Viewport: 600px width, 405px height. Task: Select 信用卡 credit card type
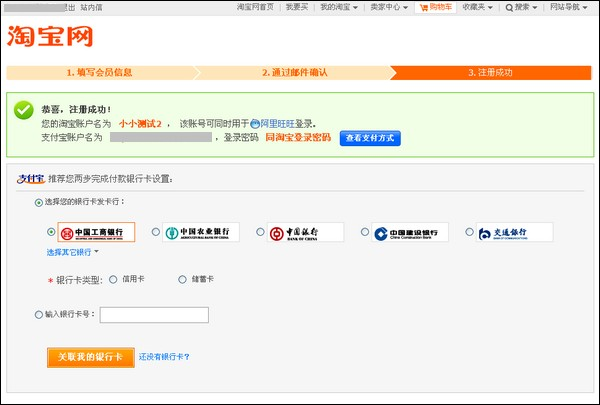click(113, 279)
